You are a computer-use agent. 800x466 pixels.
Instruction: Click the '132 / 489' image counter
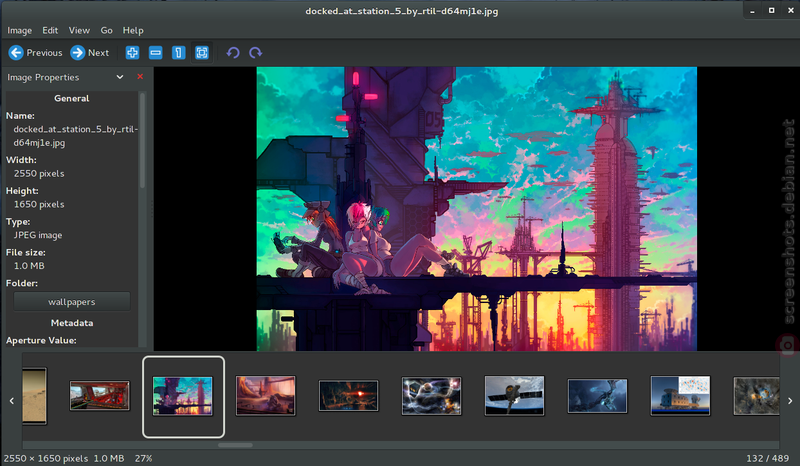point(767,458)
